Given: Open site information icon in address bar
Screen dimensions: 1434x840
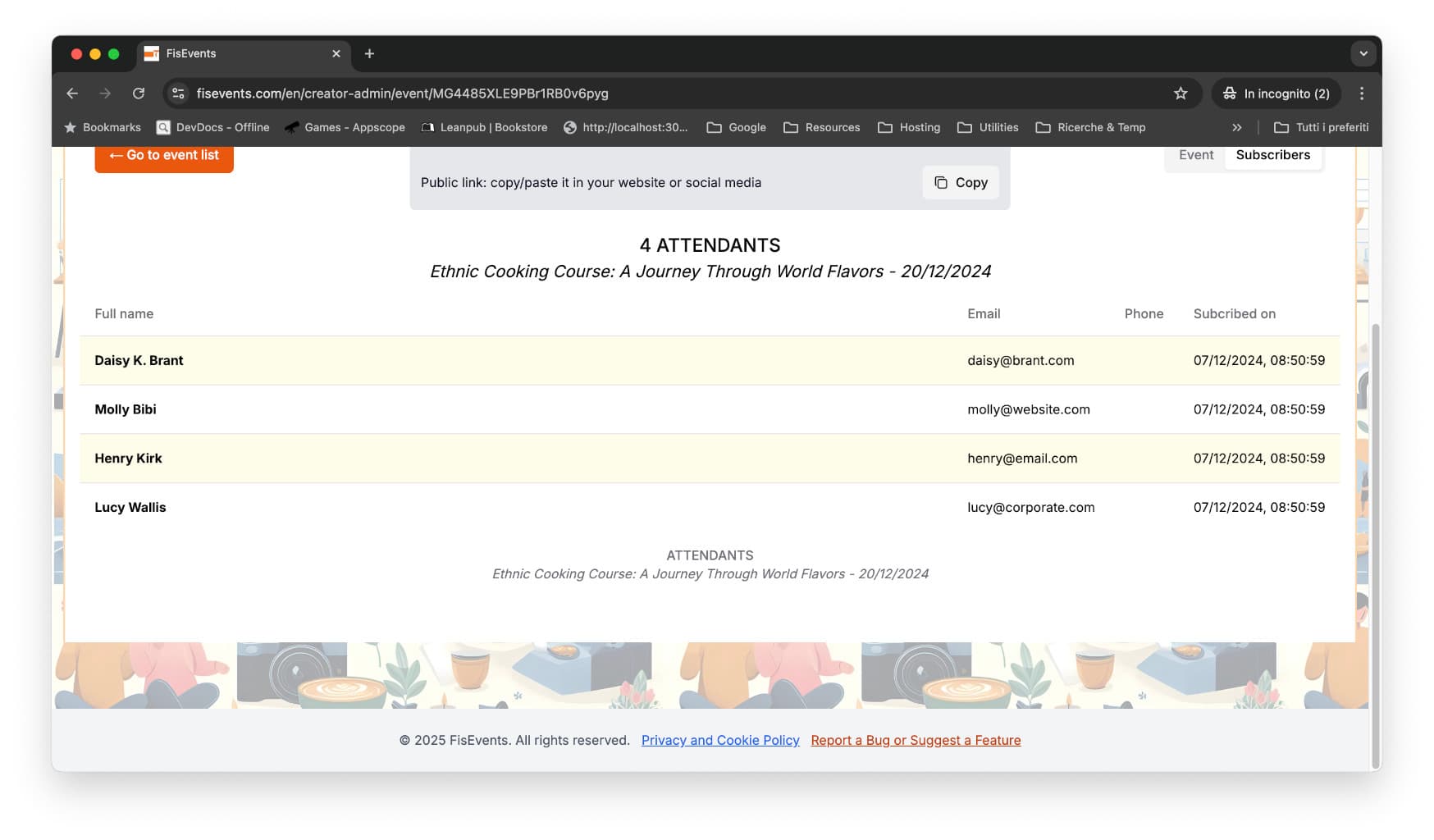Looking at the screenshot, I should (x=178, y=94).
